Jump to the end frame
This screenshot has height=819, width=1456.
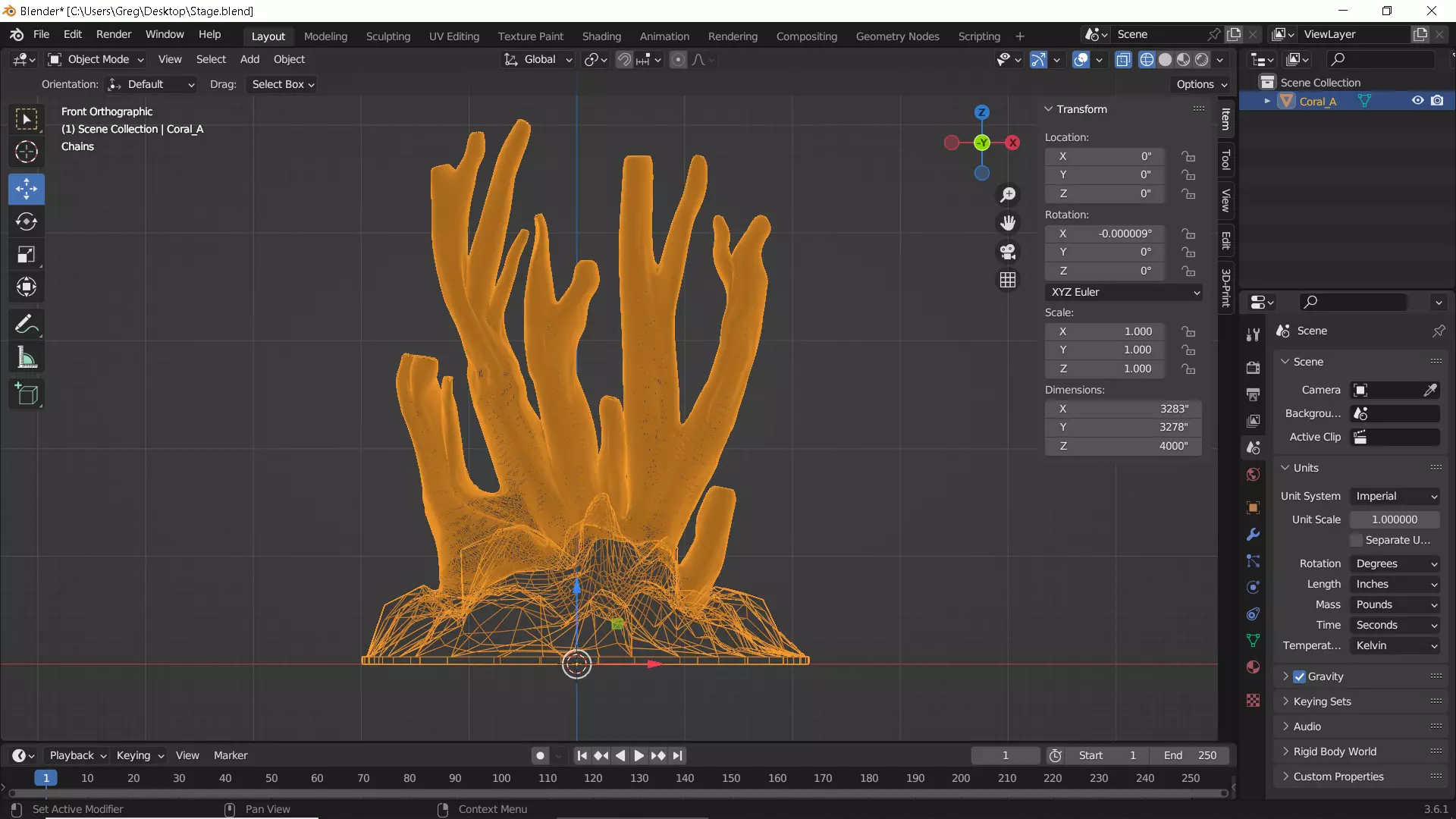(x=677, y=755)
